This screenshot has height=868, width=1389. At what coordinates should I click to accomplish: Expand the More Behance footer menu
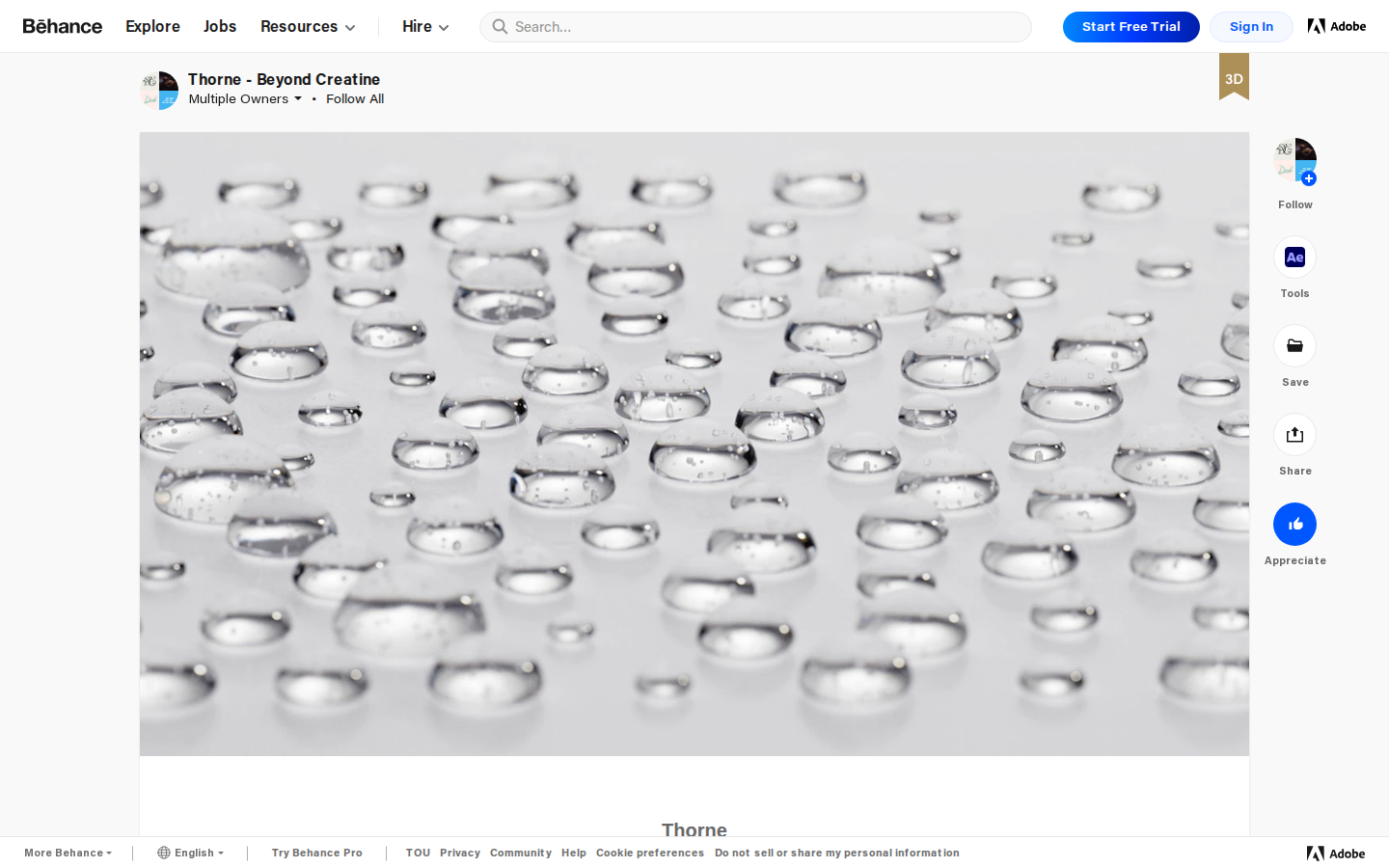tap(68, 853)
